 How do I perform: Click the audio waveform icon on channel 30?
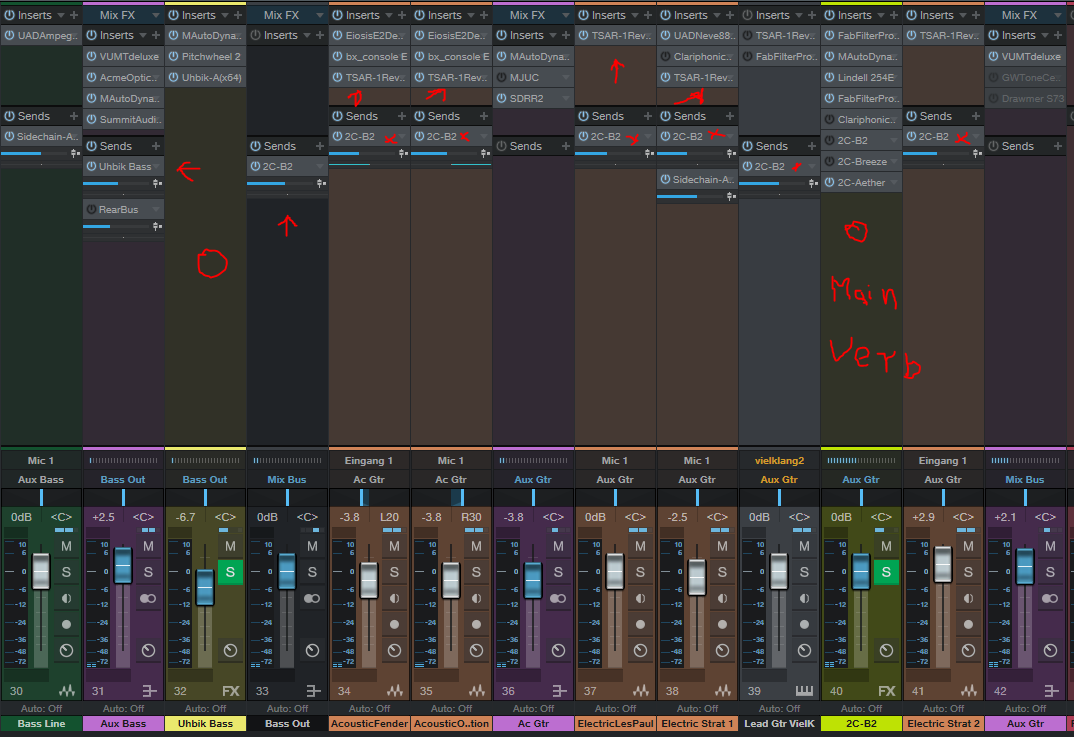[x=66, y=691]
